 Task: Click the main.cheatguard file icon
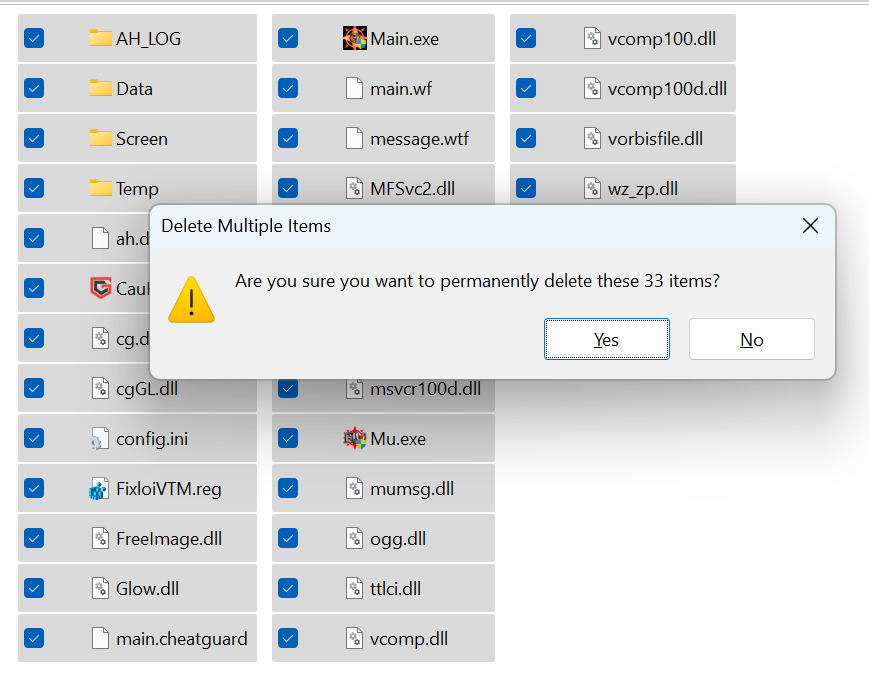[x=99, y=639]
